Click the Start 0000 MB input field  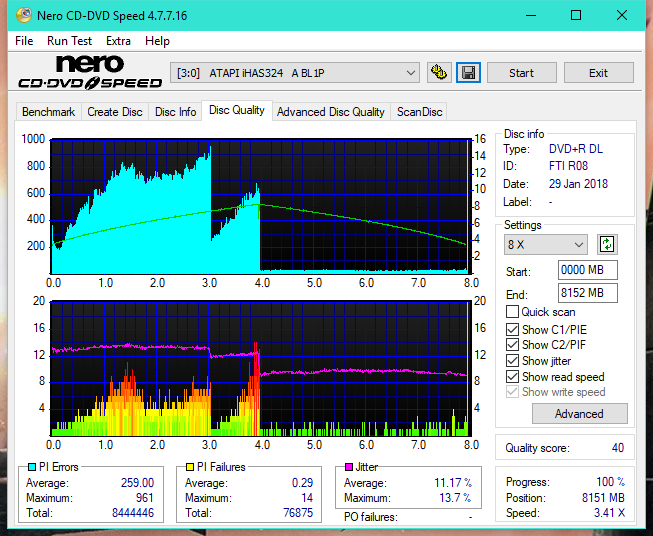coord(587,270)
